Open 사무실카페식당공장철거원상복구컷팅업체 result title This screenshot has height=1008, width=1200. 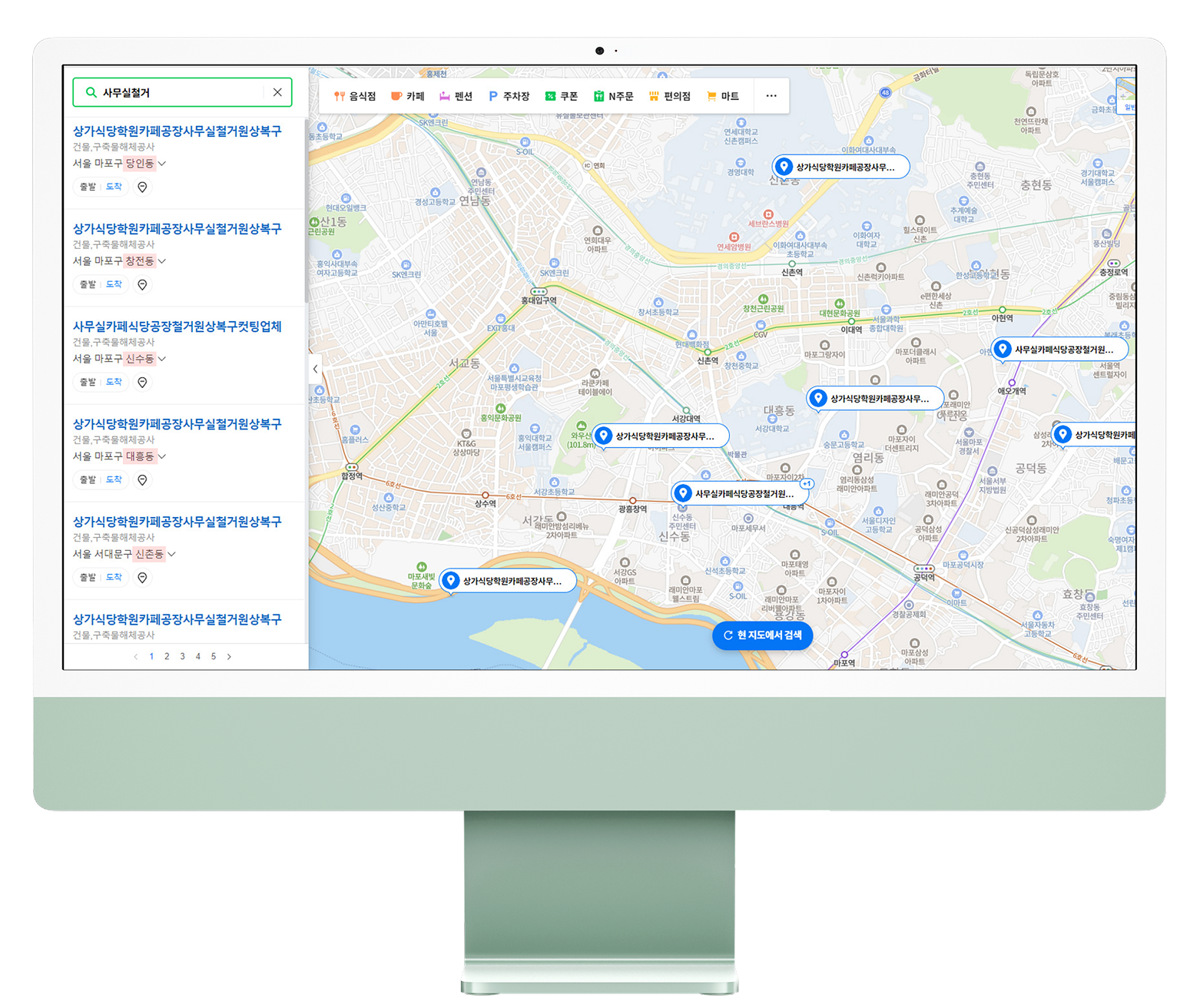click(x=177, y=327)
